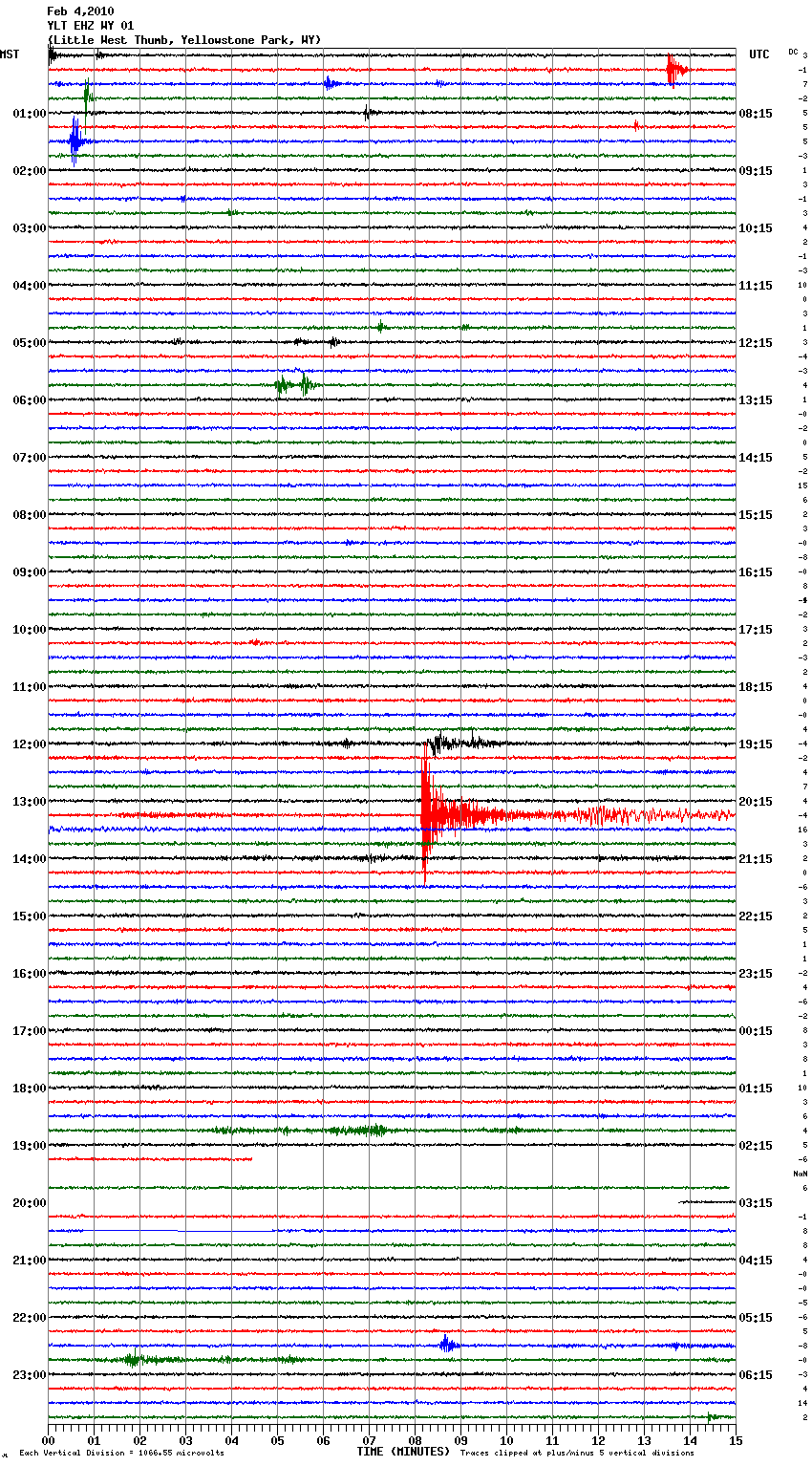Select the 02:00 MST time label
The height and width of the screenshot is (1466, 812).
(x=30, y=171)
